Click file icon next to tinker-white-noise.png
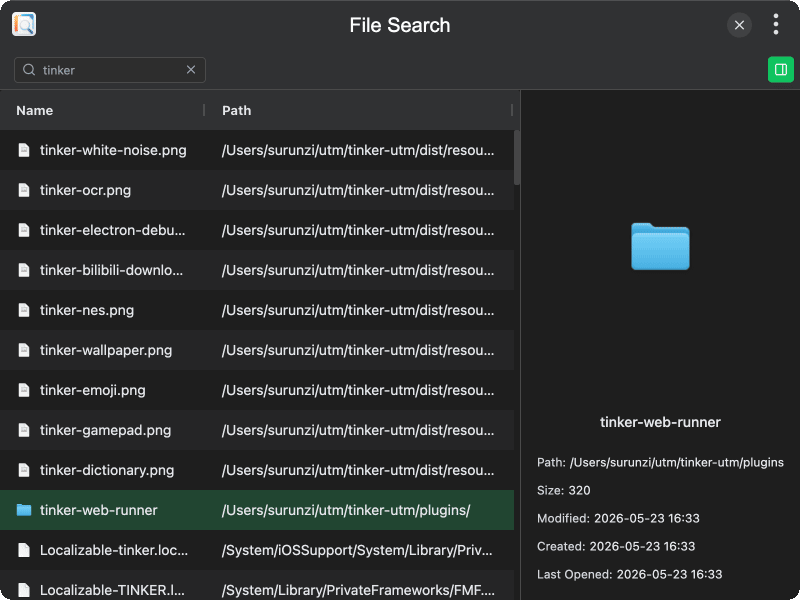Viewport: 800px width, 600px height. tap(24, 150)
